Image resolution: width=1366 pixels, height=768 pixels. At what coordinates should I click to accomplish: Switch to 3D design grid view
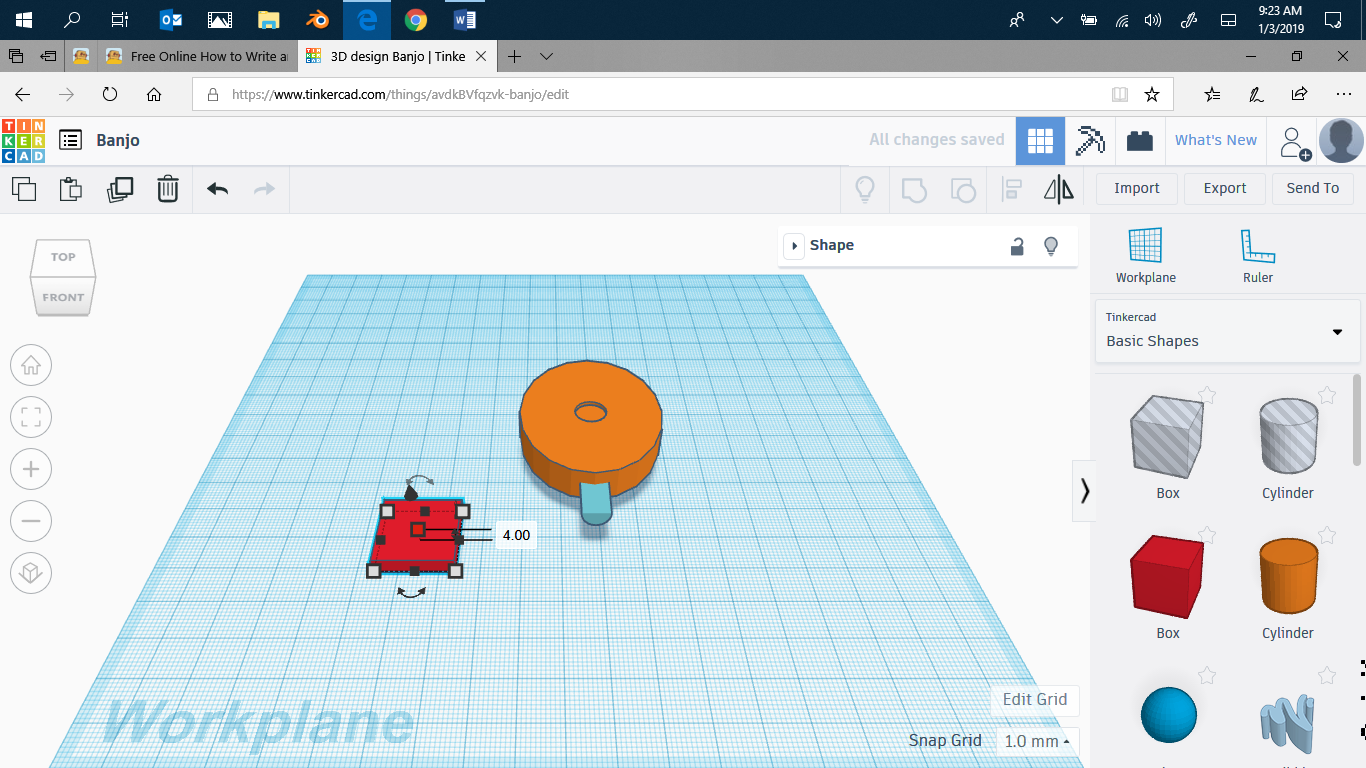click(1040, 141)
